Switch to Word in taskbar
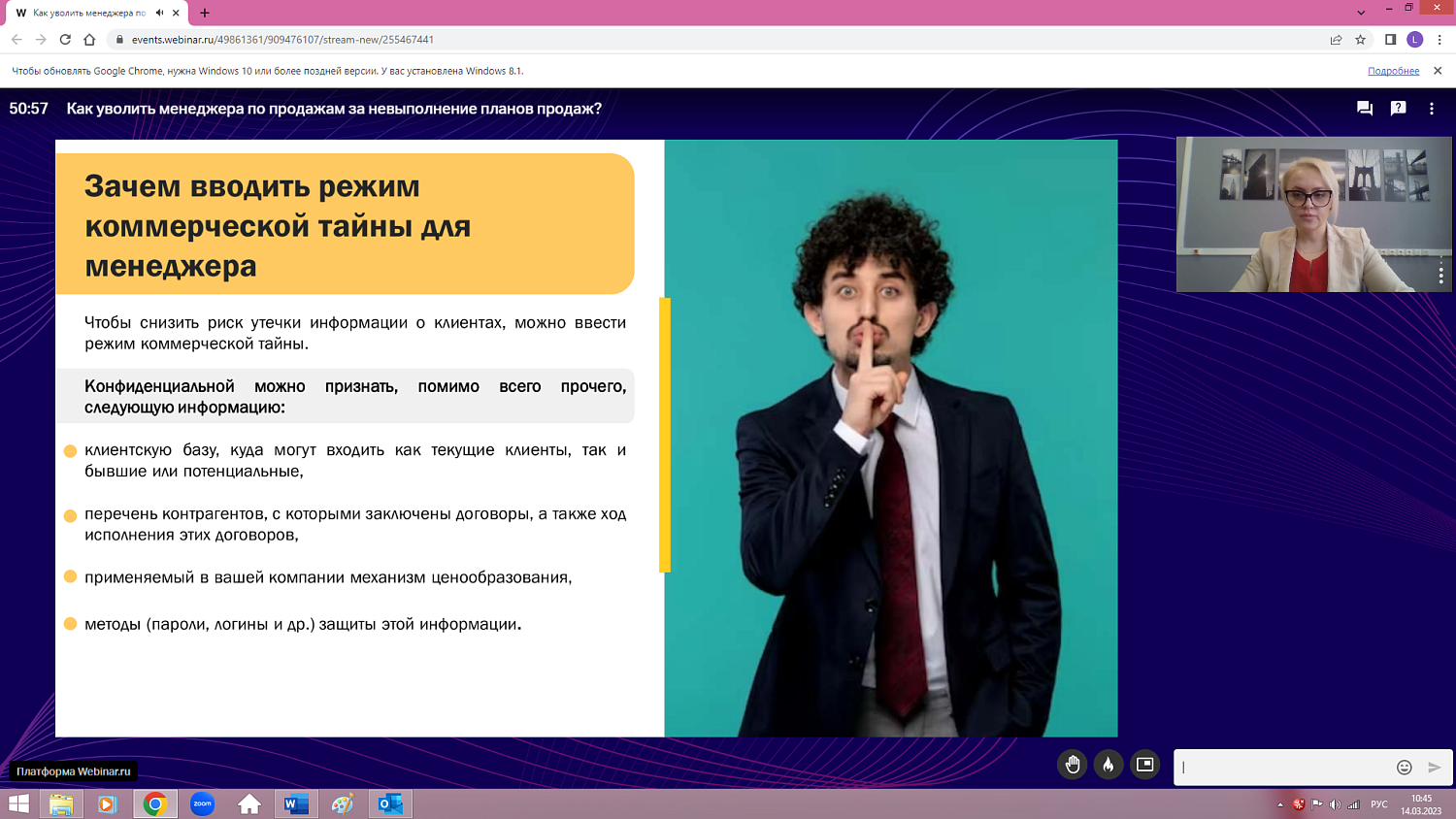The width and height of the screenshot is (1456, 819). (x=296, y=803)
